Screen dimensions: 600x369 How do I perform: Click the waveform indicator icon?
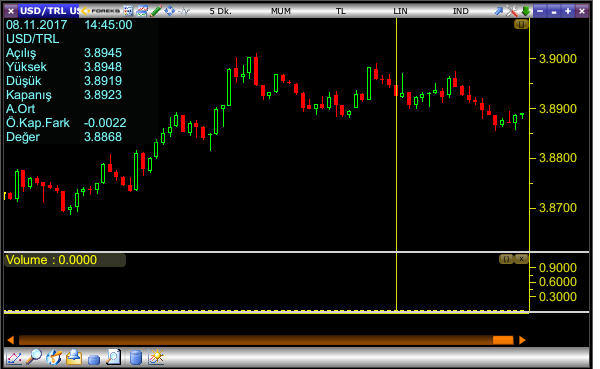[x=184, y=11]
